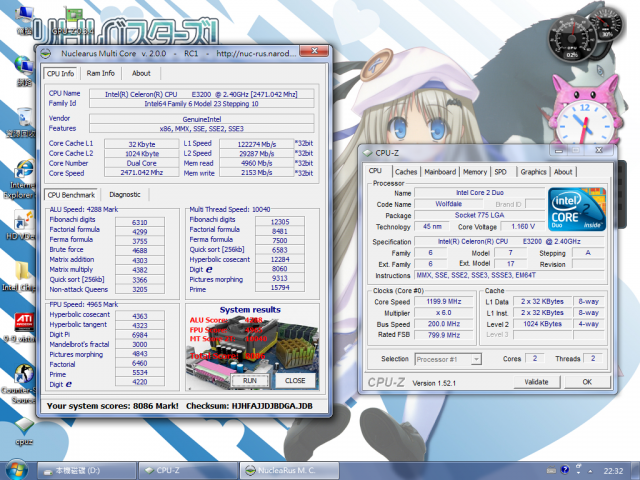Expand the Processor #1 selection dropdown
The width and height of the screenshot is (640, 480).
[x=476, y=359]
